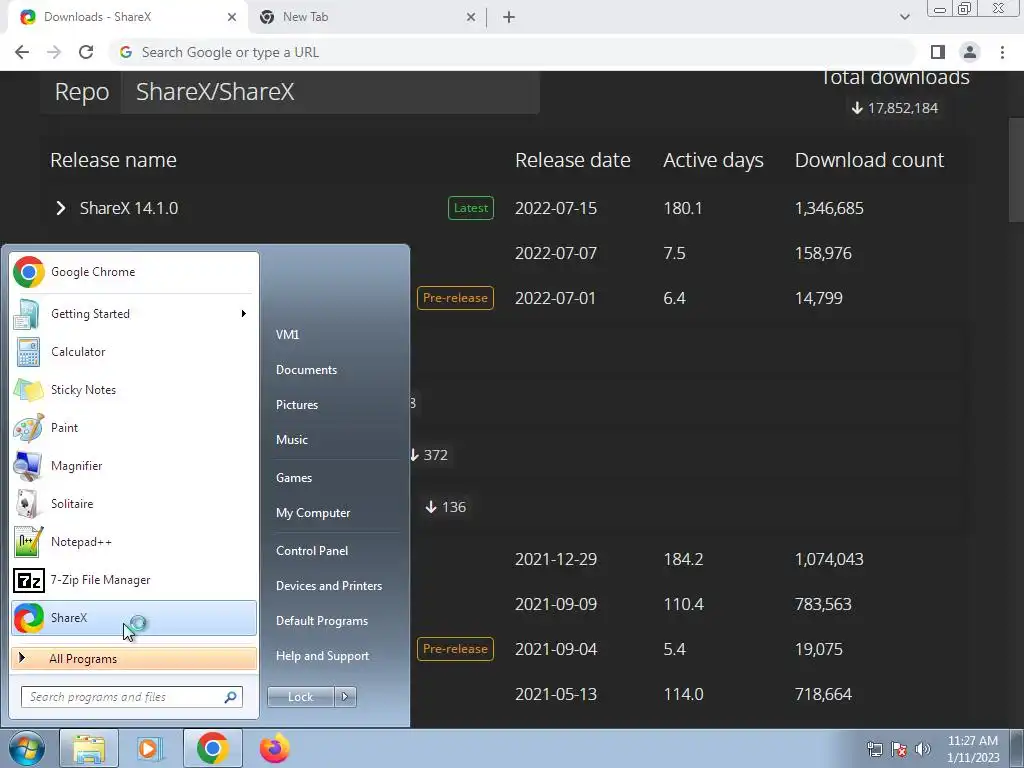
Task: Click release date 2021-12-29
Action: point(556,560)
